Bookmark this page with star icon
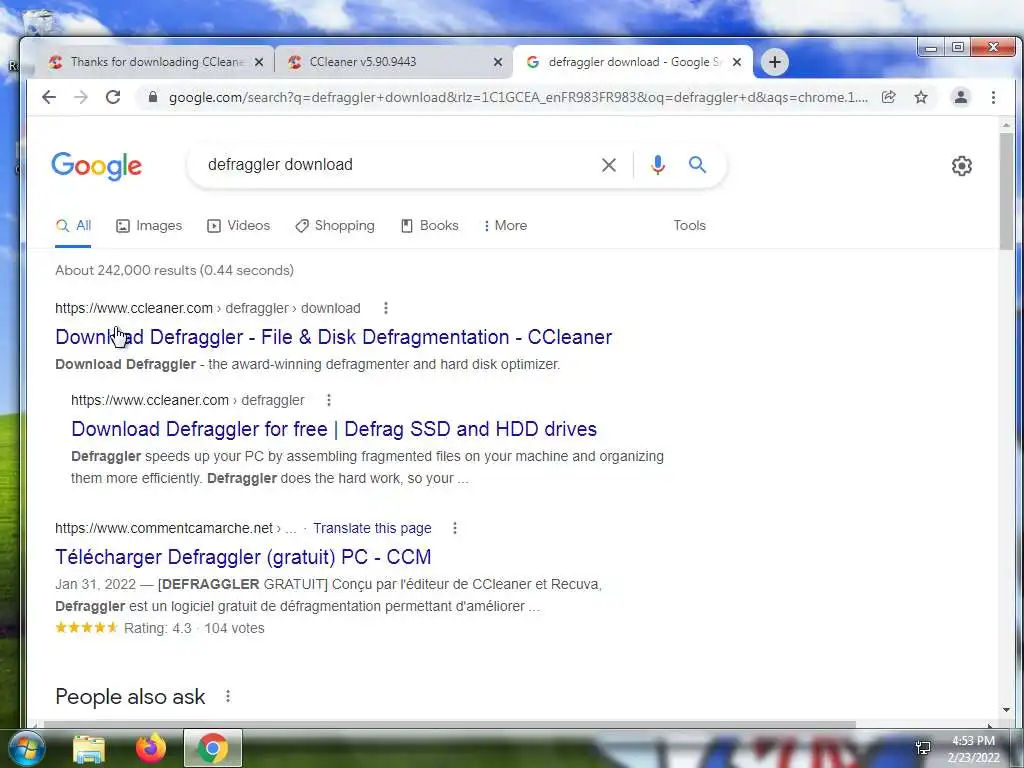1024x768 pixels. [x=921, y=97]
